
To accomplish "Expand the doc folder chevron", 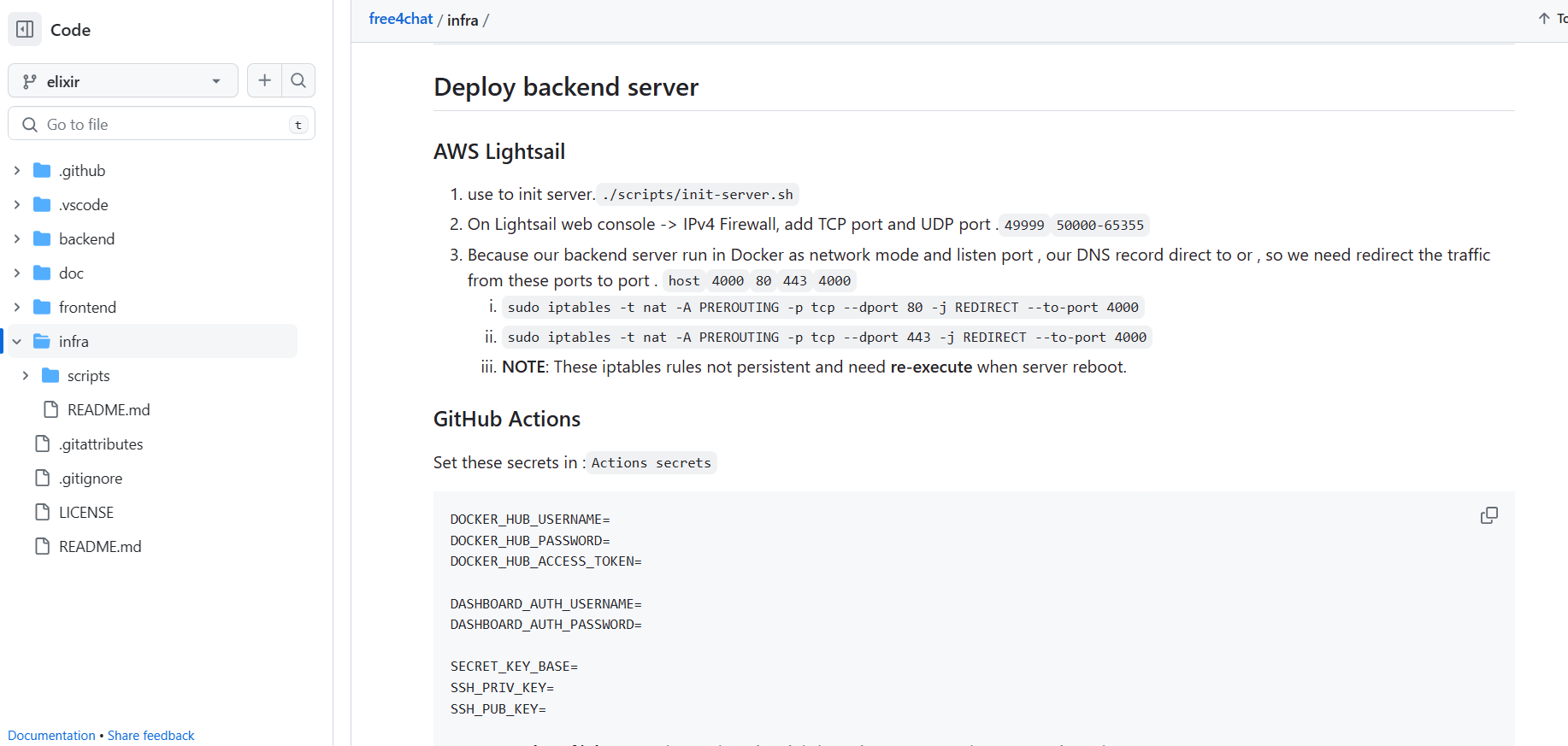I will pos(17,273).
